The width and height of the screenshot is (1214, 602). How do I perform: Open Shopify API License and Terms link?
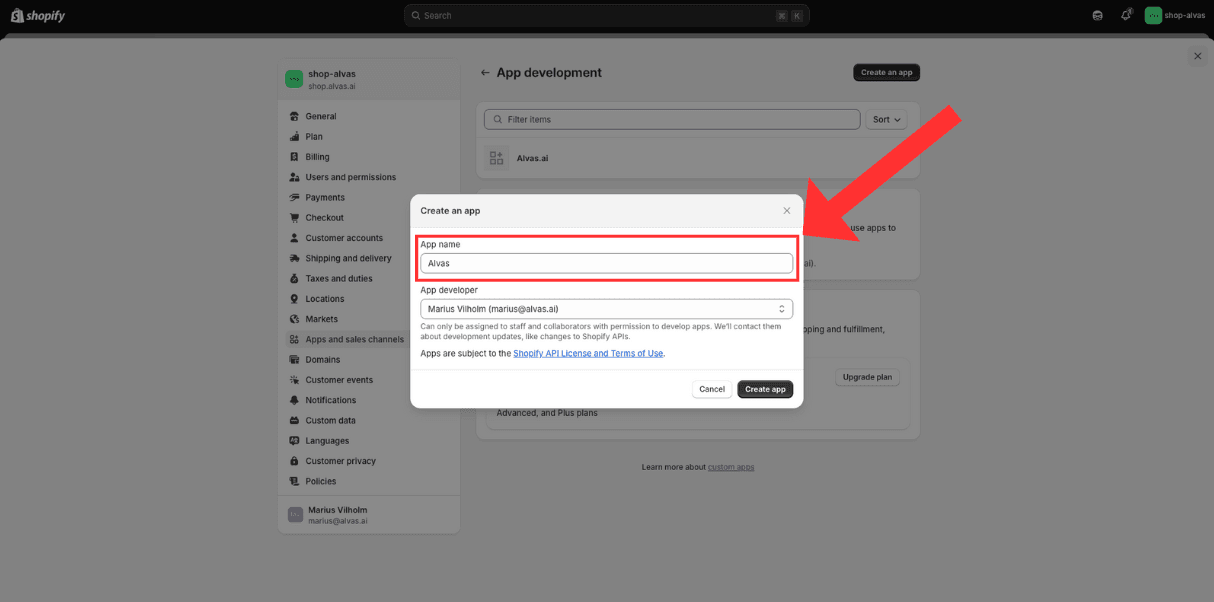pos(588,353)
